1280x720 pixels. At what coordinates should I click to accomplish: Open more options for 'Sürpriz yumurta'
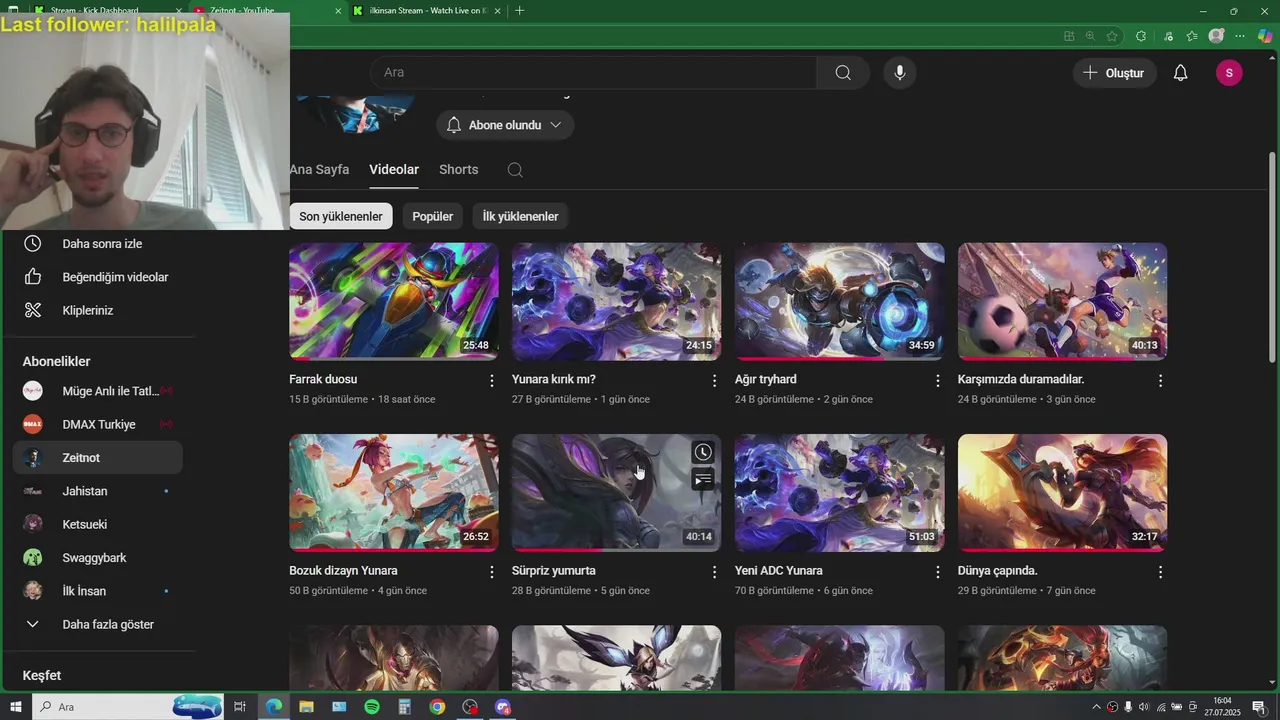point(714,572)
